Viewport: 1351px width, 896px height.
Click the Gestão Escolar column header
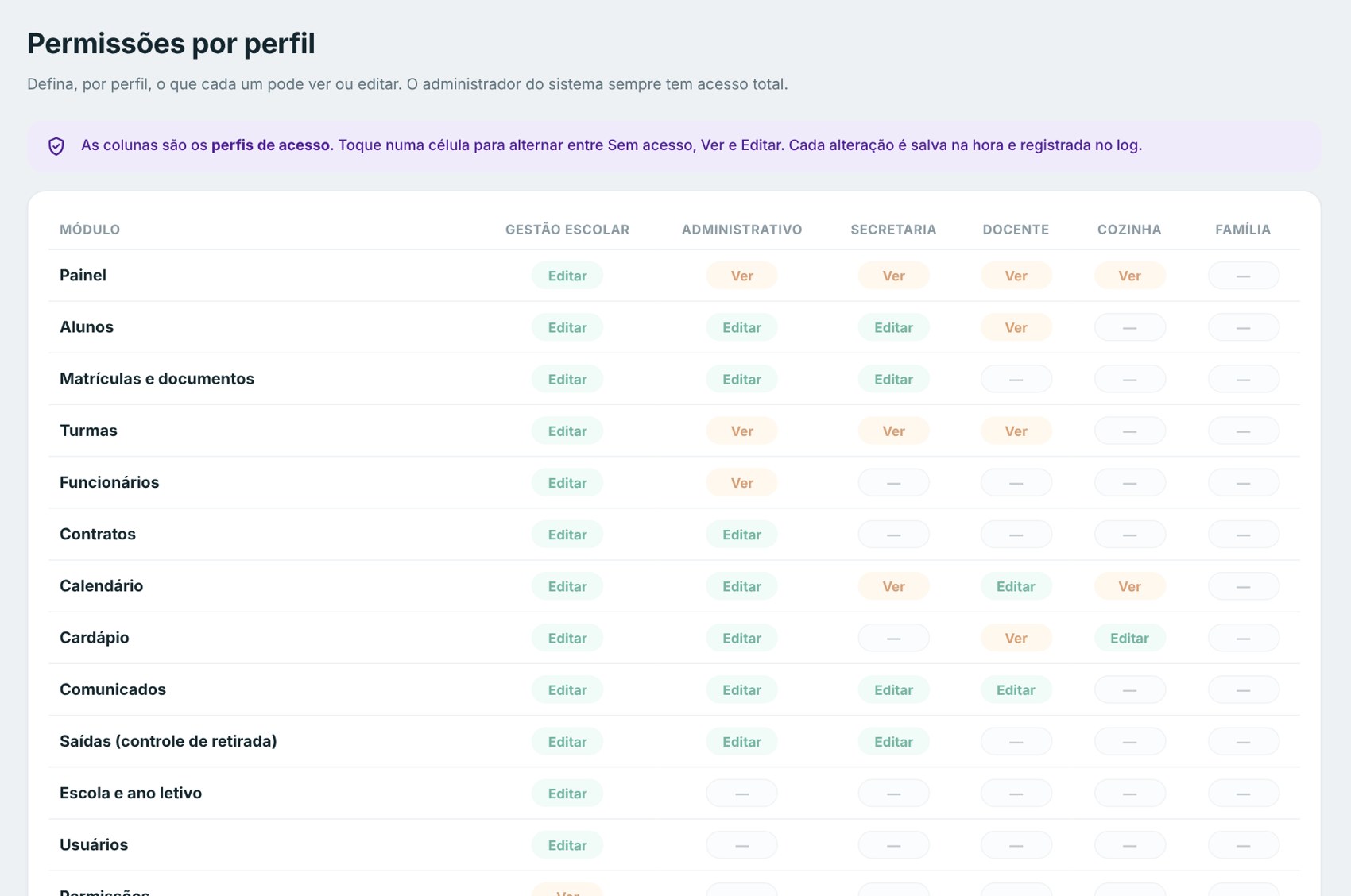coord(567,230)
